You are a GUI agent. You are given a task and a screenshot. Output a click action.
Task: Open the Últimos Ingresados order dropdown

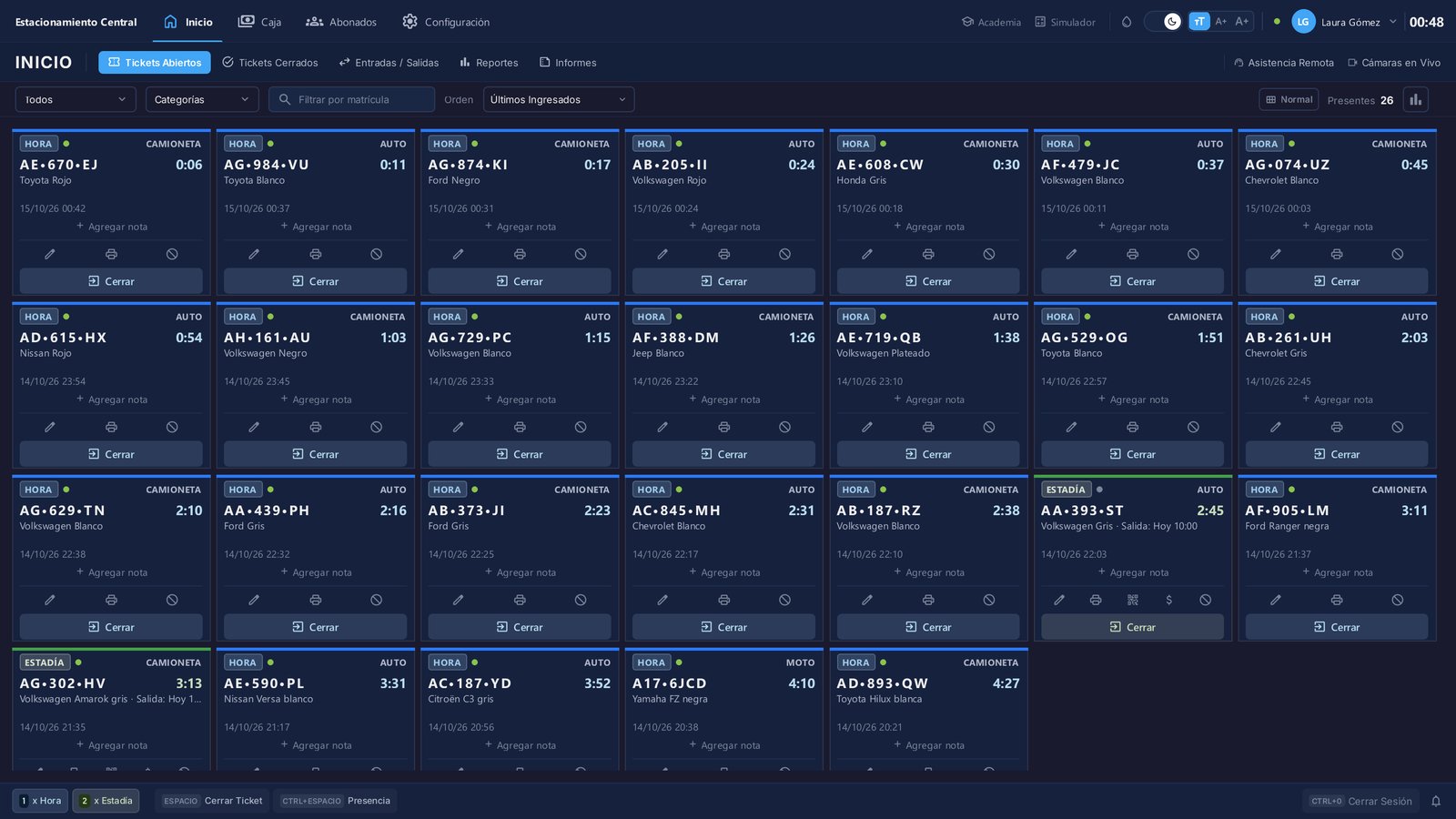(559, 99)
